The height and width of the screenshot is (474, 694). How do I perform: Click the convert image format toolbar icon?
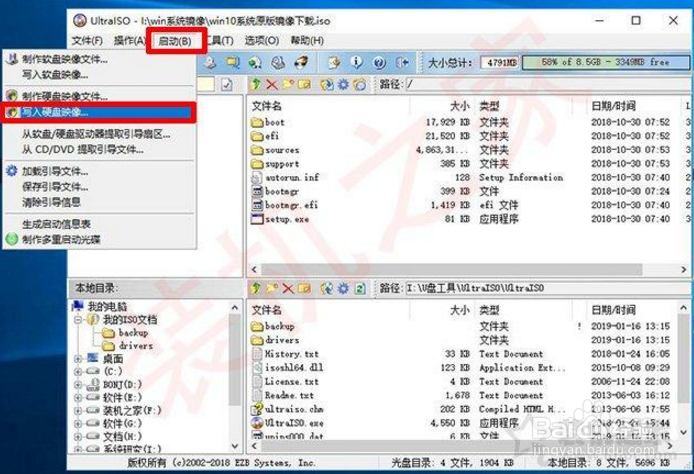click(255, 62)
